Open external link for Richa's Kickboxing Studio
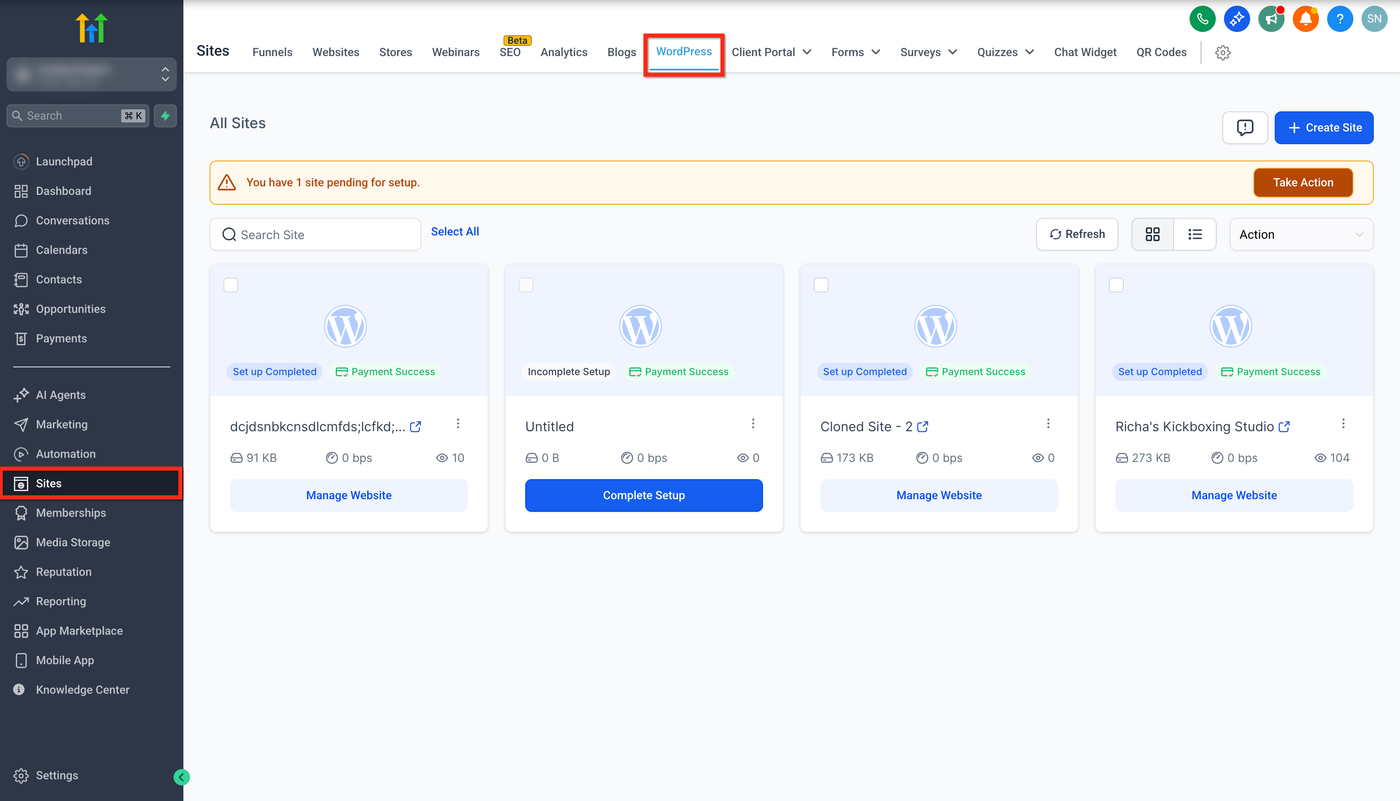This screenshot has height=801, width=1400. pos(1284,427)
